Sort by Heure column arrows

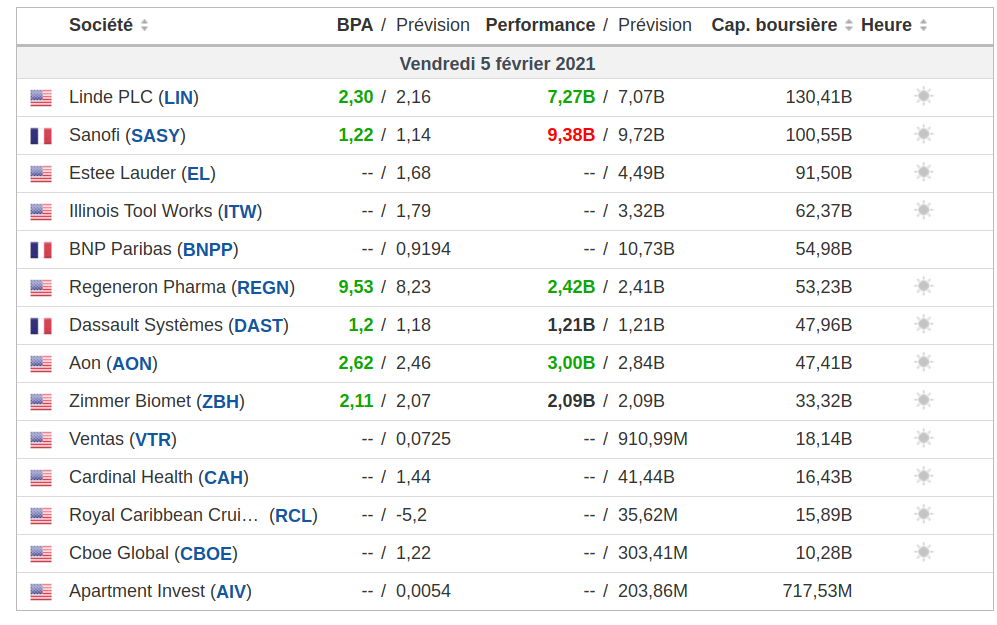click(x=923, y=26)
